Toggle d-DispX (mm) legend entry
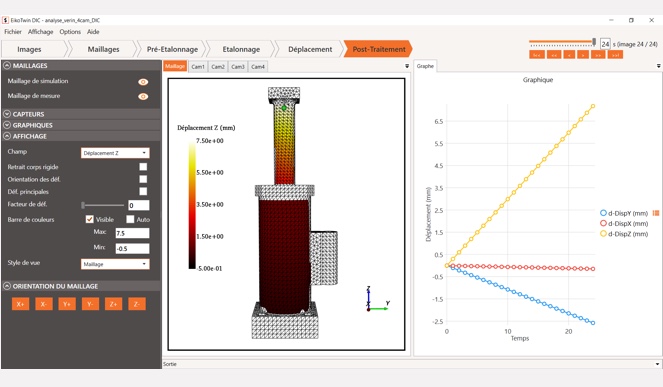 [624, 223]
